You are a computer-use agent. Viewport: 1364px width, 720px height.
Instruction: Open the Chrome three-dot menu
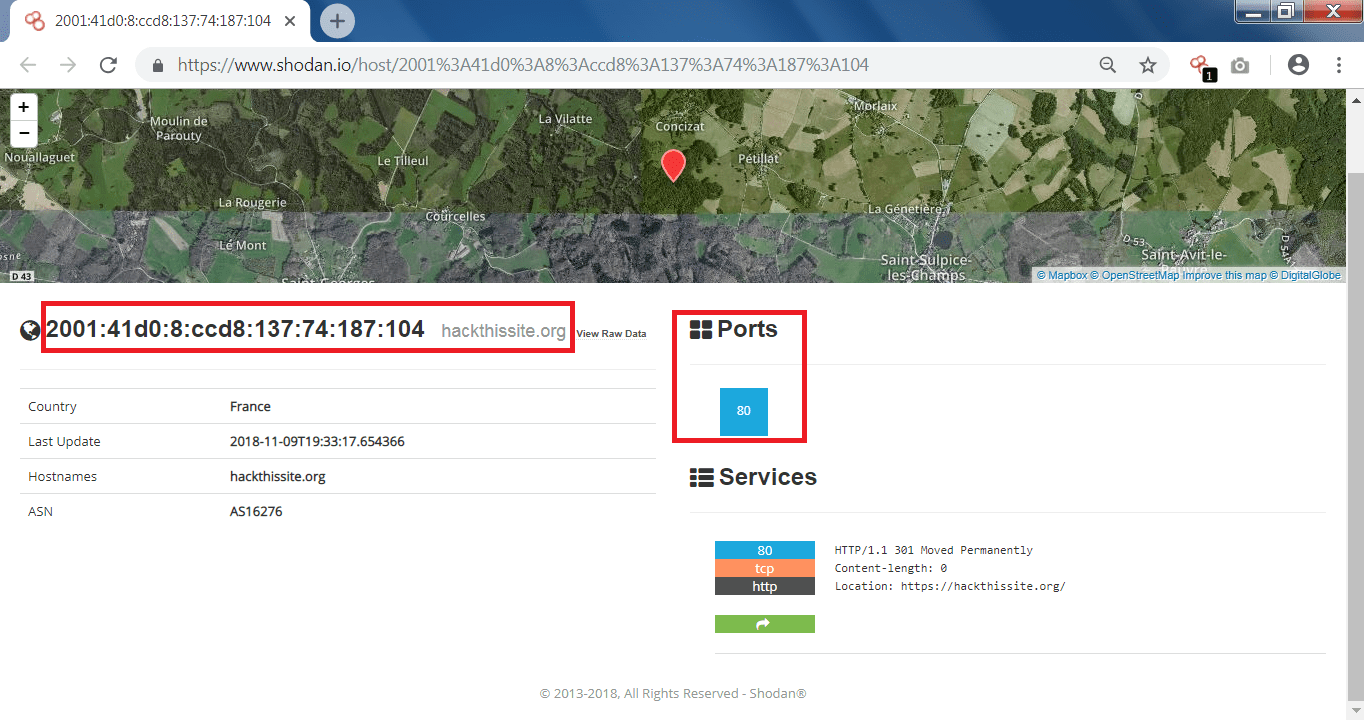(1339, 65)
